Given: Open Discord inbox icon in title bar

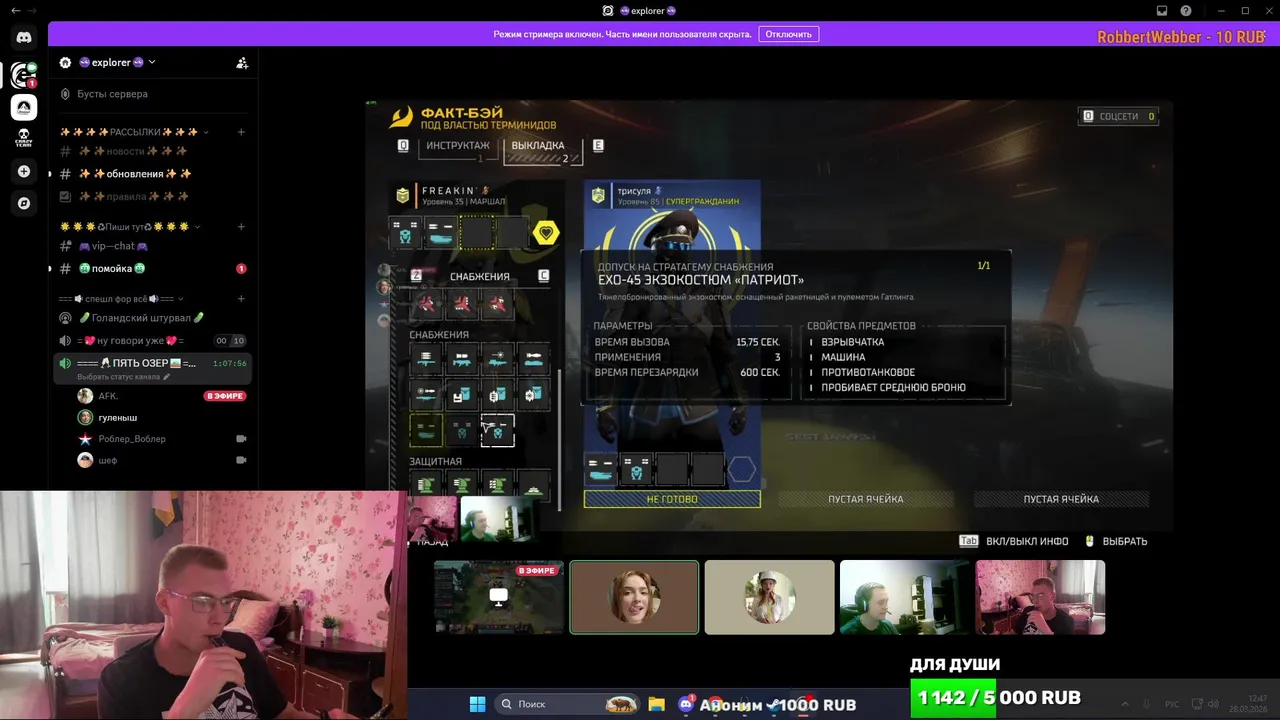Looking at the screenshot, I should click(1161, 10).
